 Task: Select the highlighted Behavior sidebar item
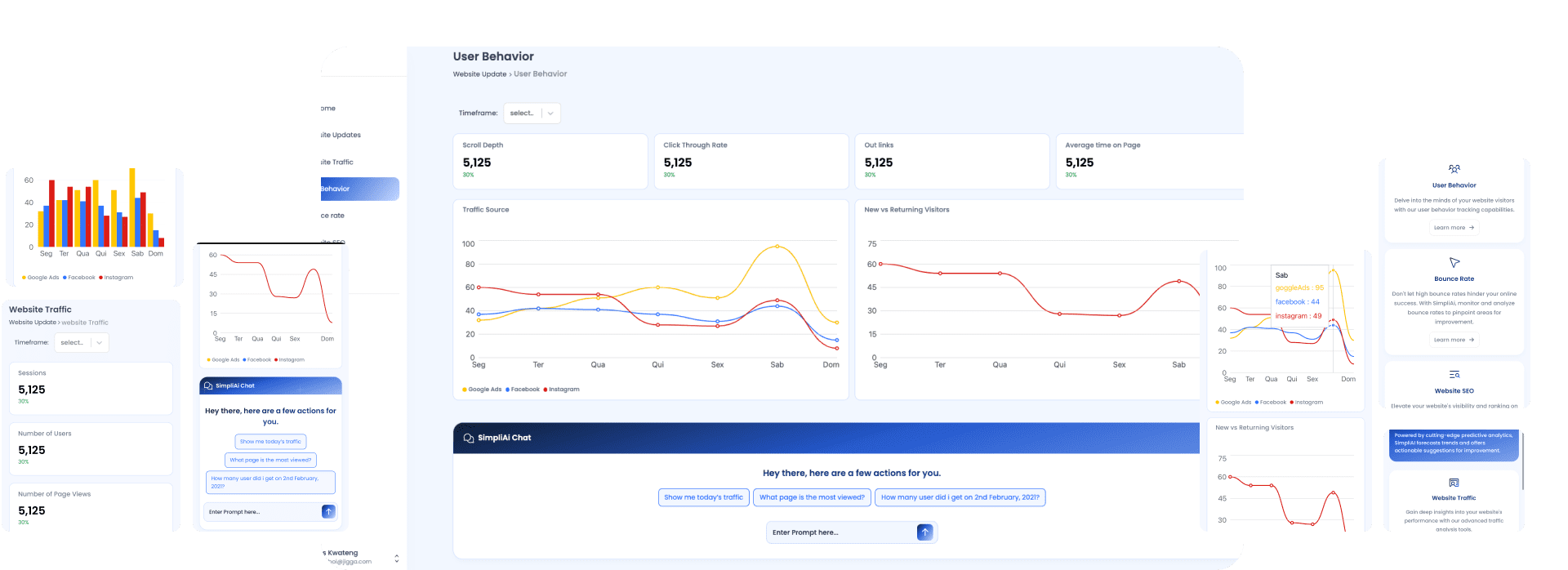click(x=359, y=189)
